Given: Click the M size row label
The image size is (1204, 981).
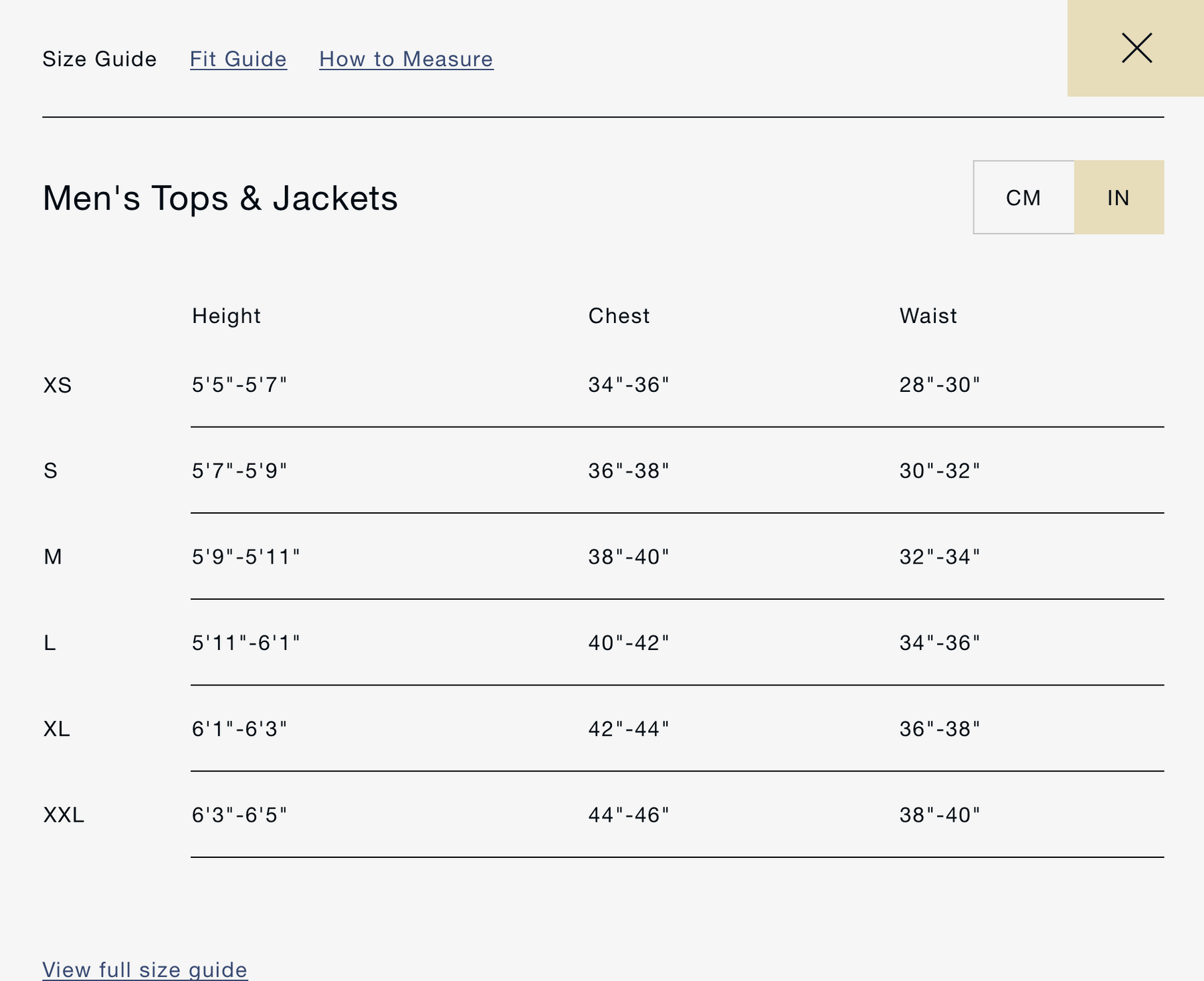Looking at the screenshot, I should coord(53,556).
